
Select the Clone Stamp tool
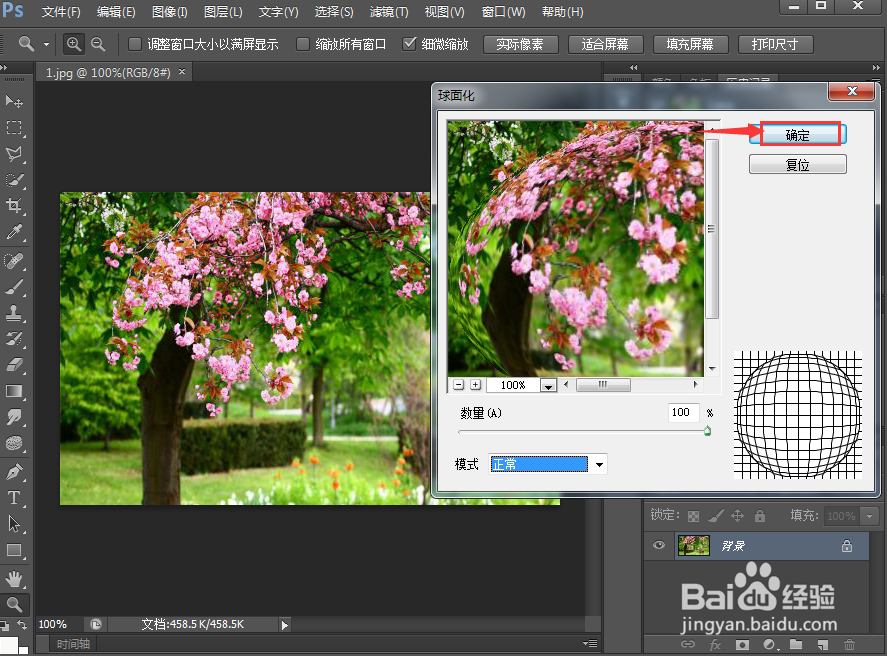pos(14,313)
